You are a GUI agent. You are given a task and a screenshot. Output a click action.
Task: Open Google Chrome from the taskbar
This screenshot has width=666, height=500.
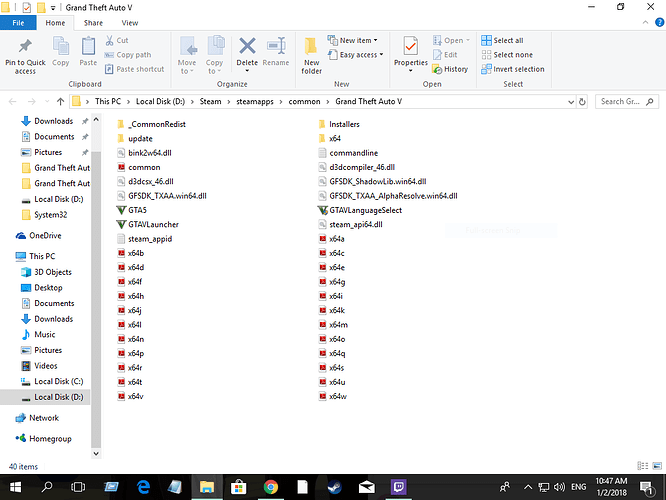tap(271, 487)
